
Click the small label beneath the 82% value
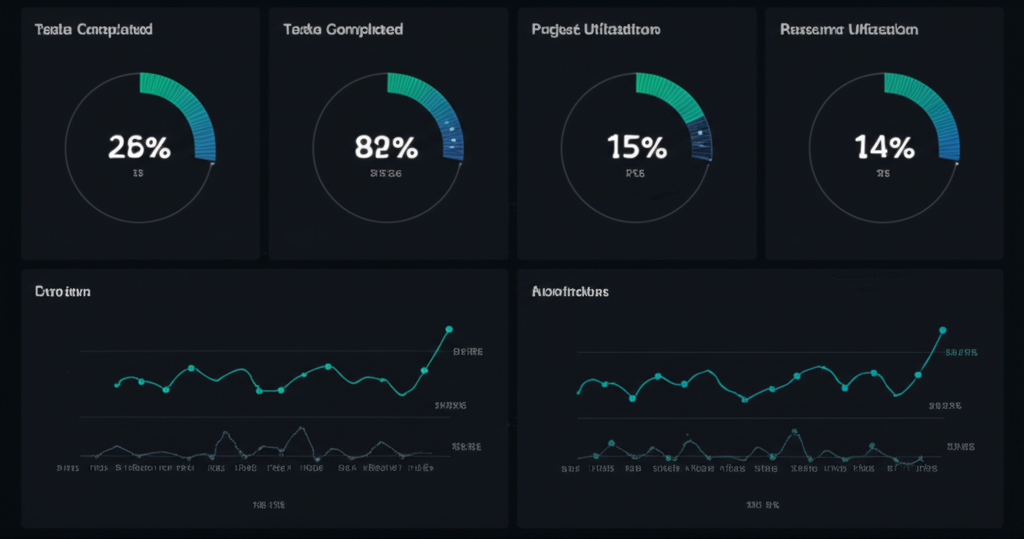[386, 173]
